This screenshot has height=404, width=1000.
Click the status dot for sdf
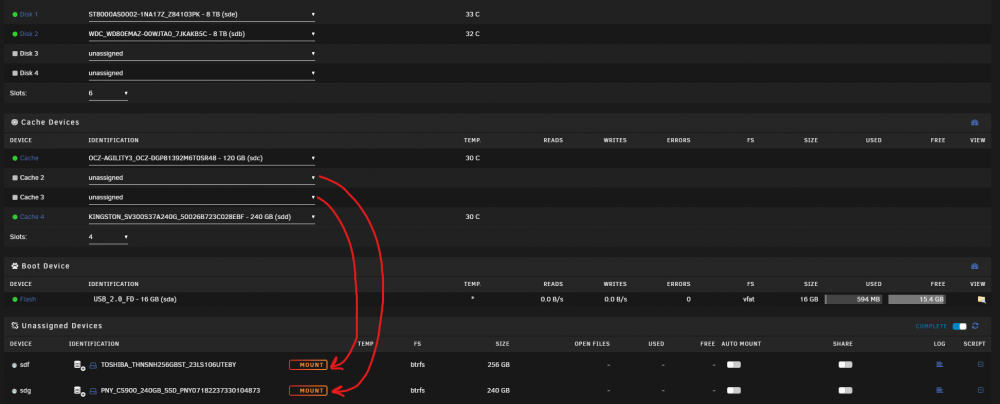pos(15,365)
